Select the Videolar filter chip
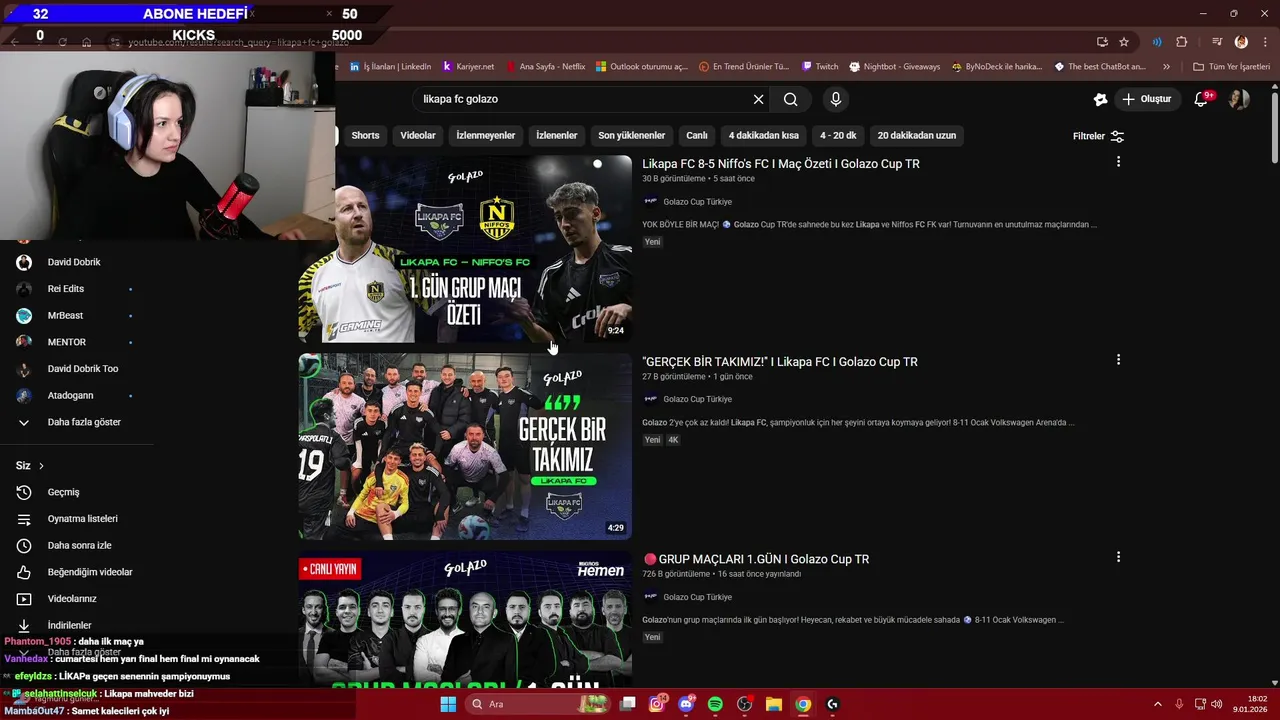1280x720 pixels. [x=418, y=135]
